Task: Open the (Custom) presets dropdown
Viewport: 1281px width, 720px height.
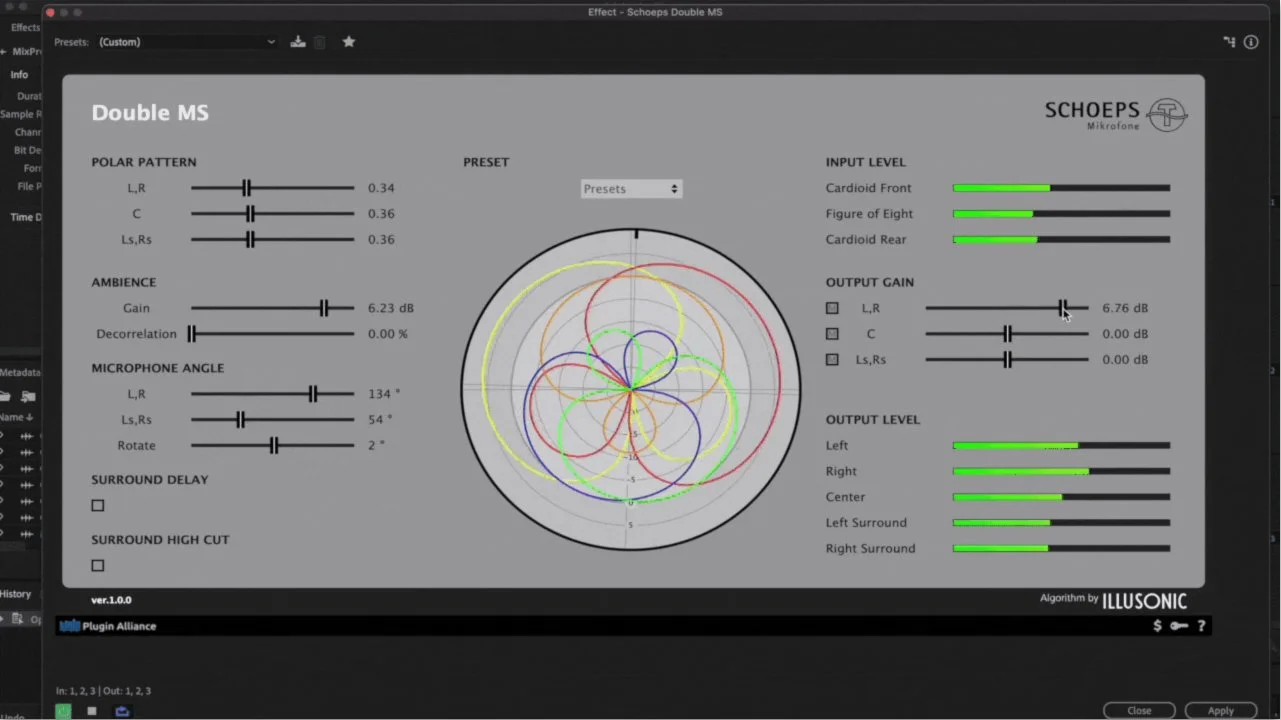Action: (x=186, y=41)
